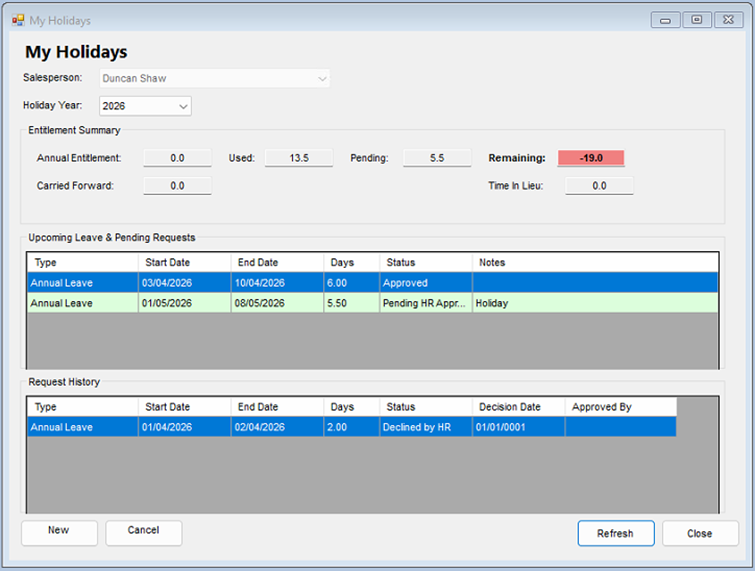Image resolution: width=755 pixels, height=571 pixels.
Task: Click the My Holidays title bar app icon
Action: click(18, 20)
